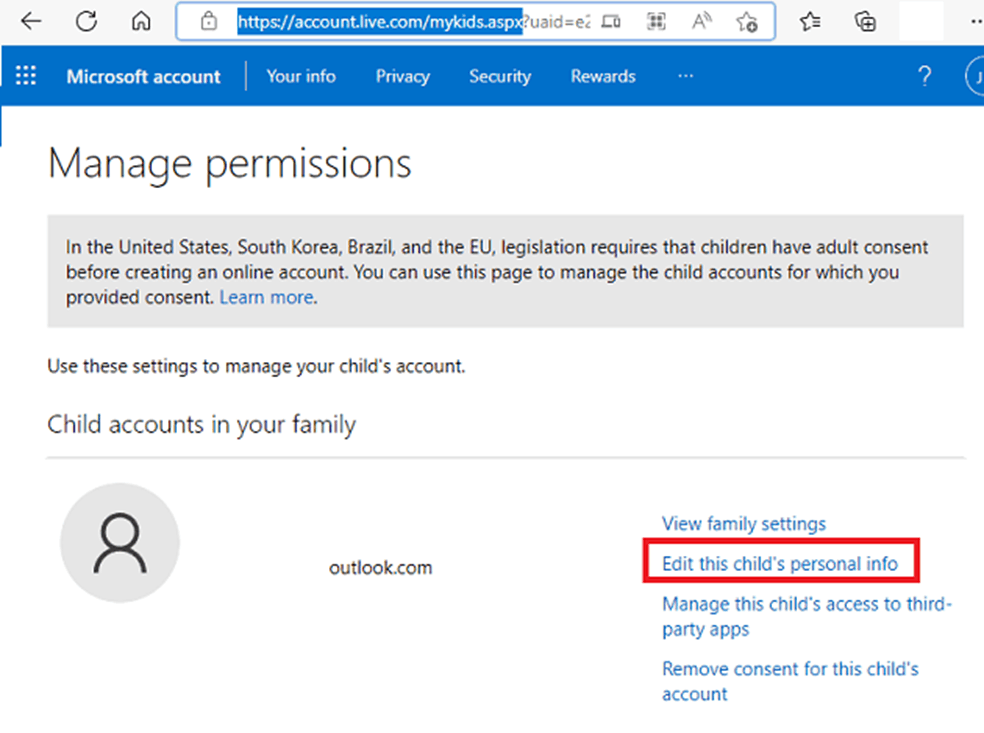The image size is (984, 733).
Task: Click the Microsoft account title link
Action: point(144,77)
